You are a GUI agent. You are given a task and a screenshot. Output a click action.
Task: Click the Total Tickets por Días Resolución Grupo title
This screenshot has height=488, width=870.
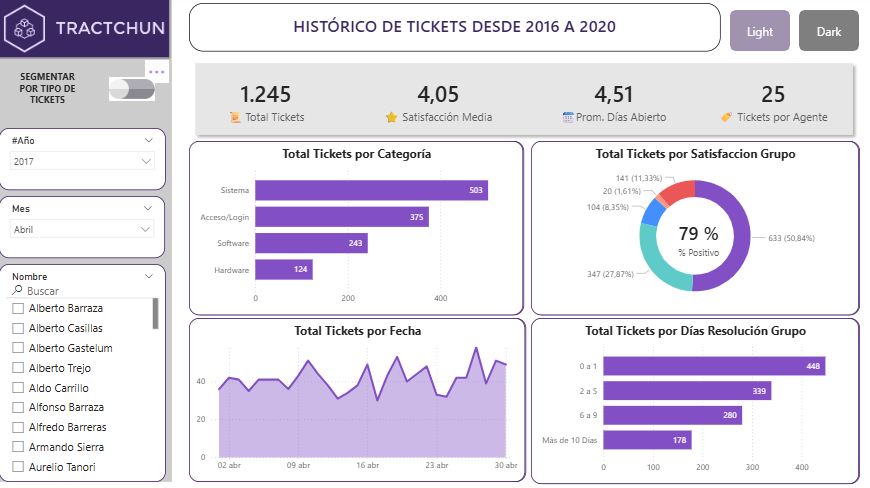695,331
